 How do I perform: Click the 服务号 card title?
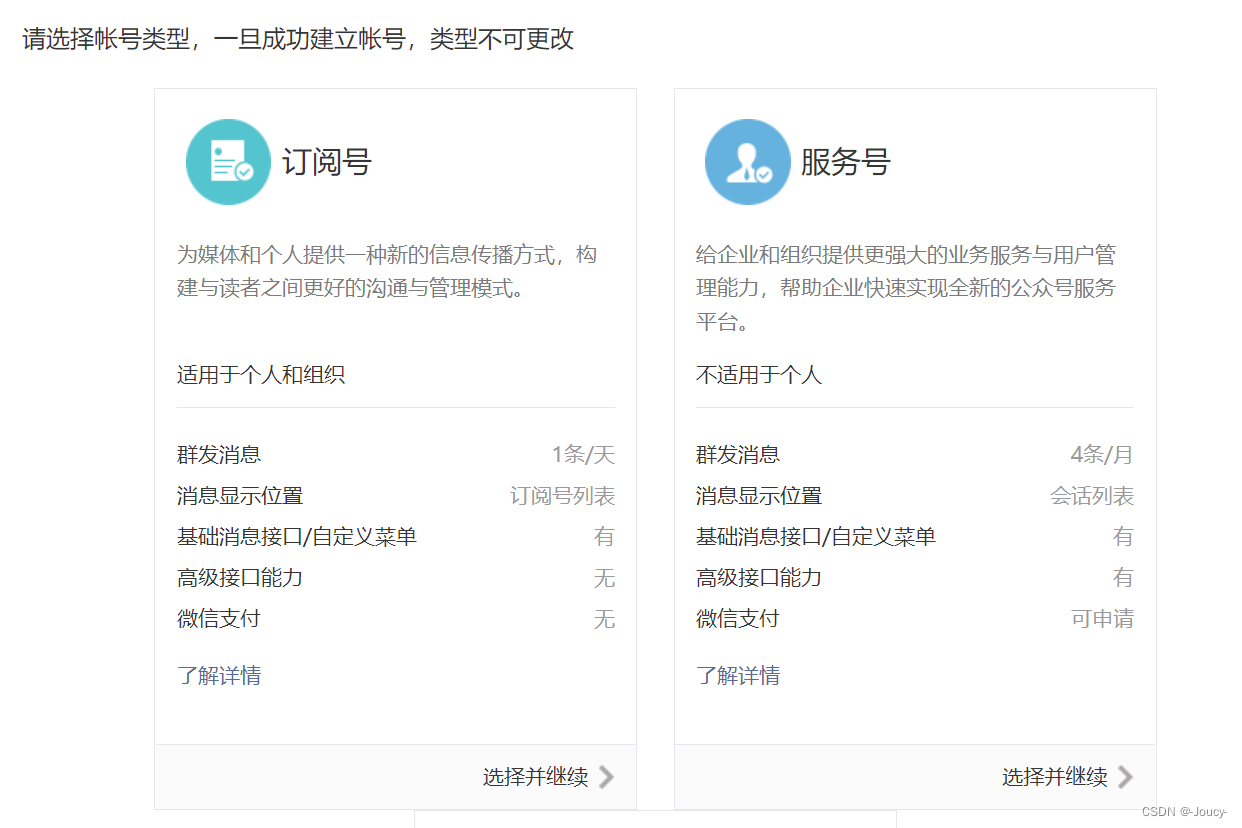[x=846, y=162]
